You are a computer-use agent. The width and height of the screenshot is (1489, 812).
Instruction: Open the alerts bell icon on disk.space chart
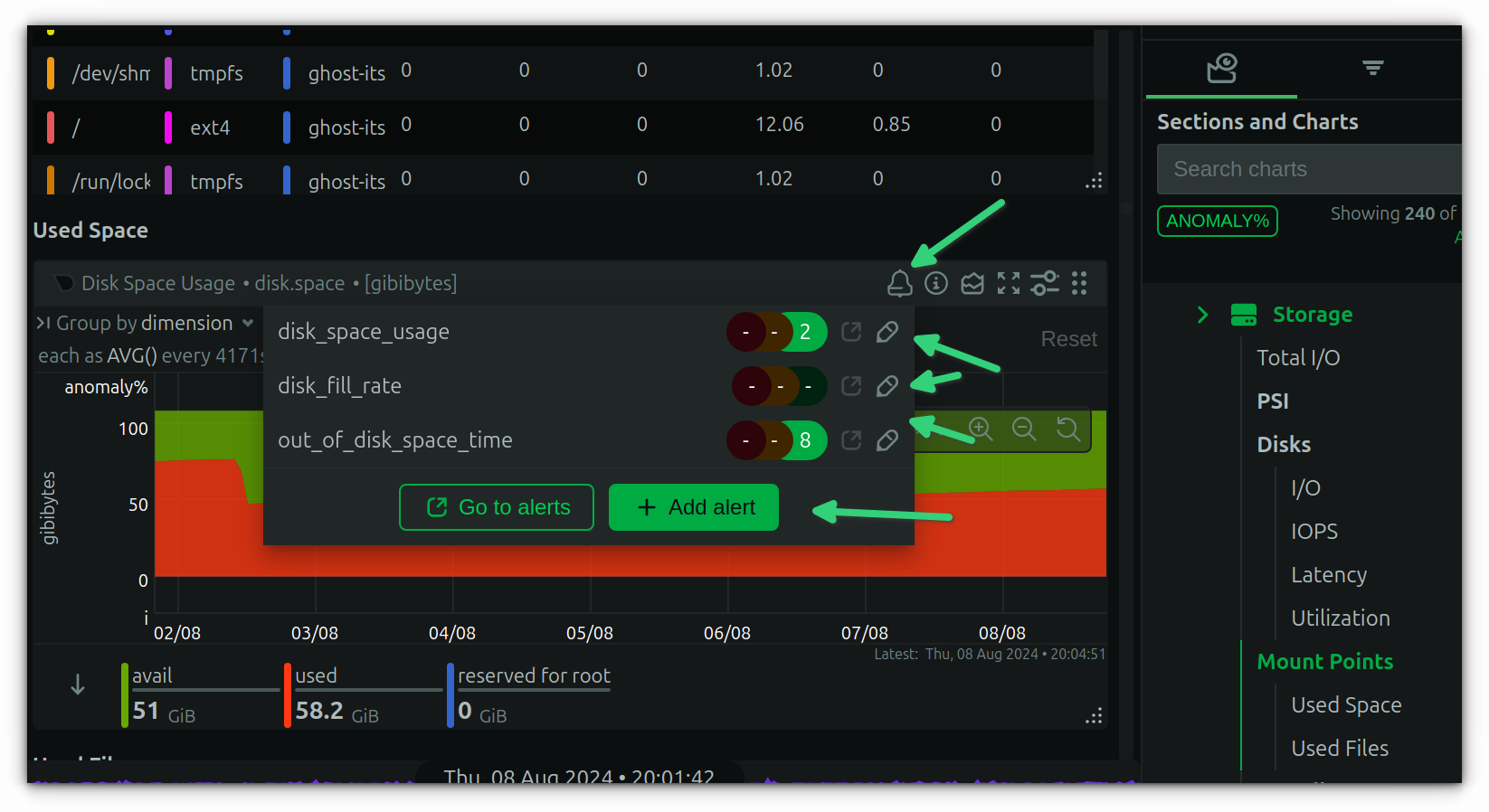pyautogui.click(x=899, y=284)
